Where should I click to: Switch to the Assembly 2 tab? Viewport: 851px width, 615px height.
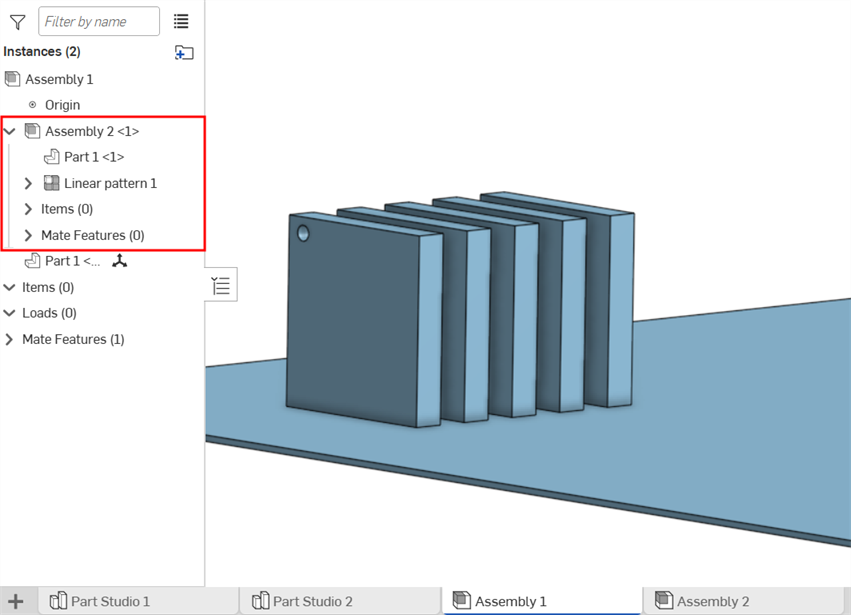pos(712,601)
